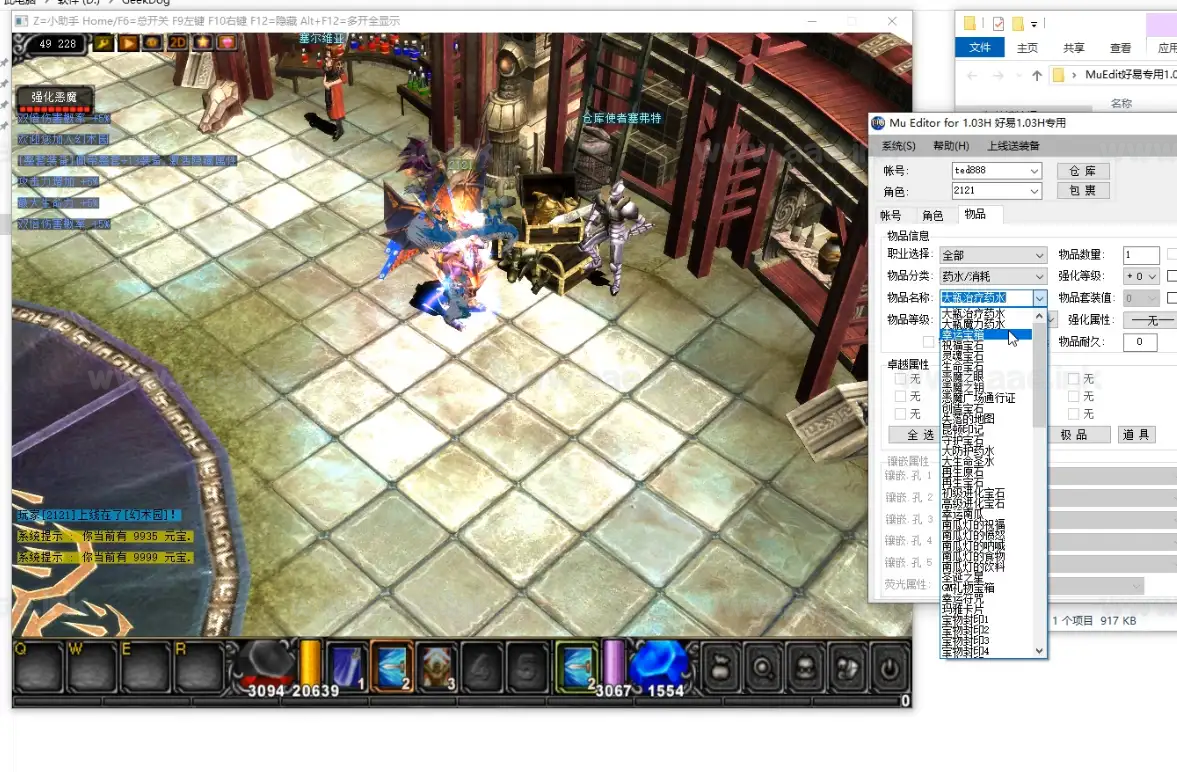This screenshot has width=1177, height=772.
Task: Click empty hotbar slot 5
Action: point(526,665)
